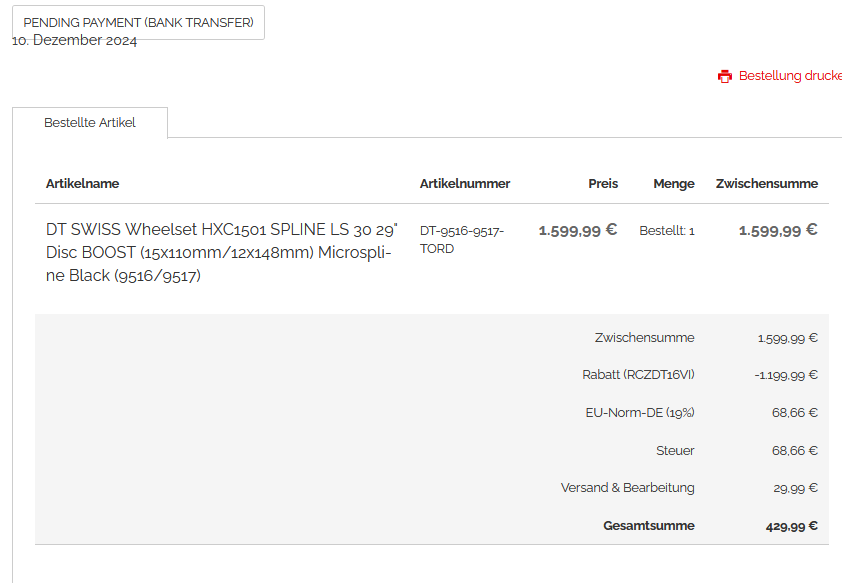Click the bold item price in Preis column
The width and height of the screenshot is (842, 583).
tap(578, 231)
